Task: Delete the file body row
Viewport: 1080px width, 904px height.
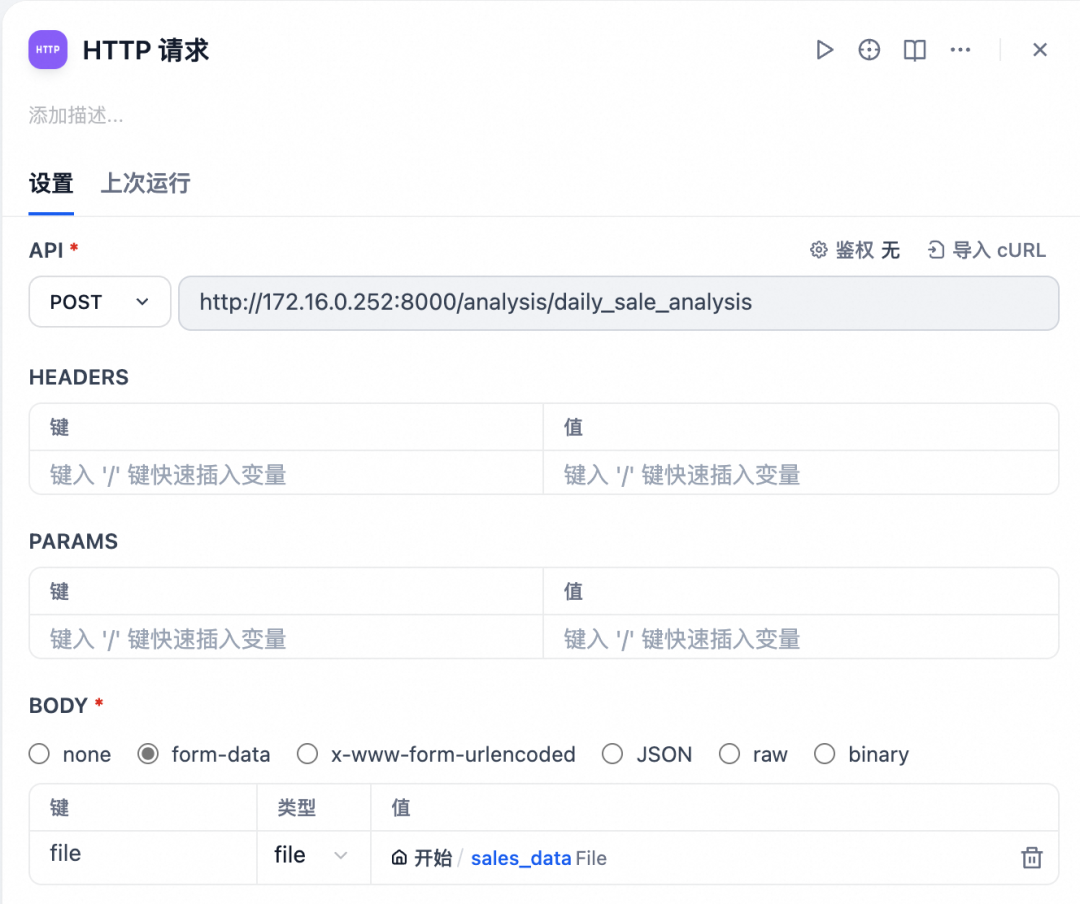Action: [1032, 858]
